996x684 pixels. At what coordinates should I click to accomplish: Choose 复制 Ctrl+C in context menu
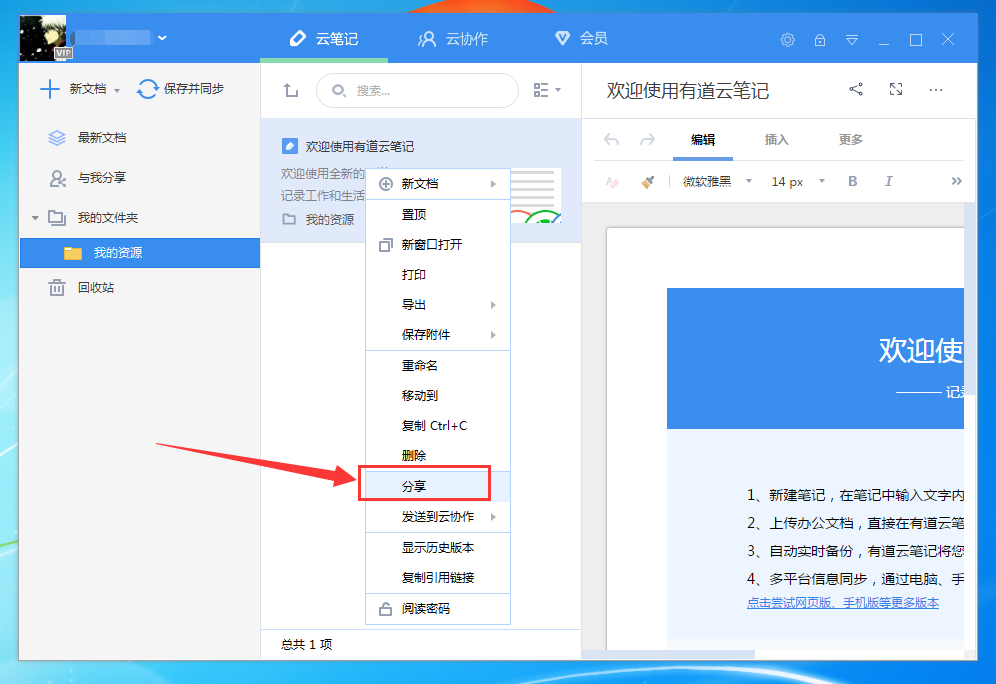click(x=438, y=426)
